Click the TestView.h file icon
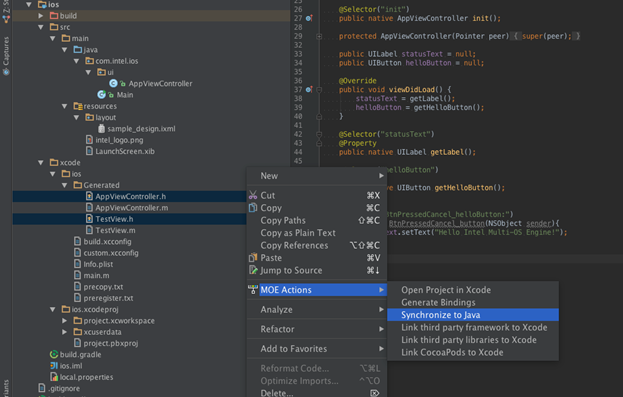The image size is (623, 397). click(89, 219)
